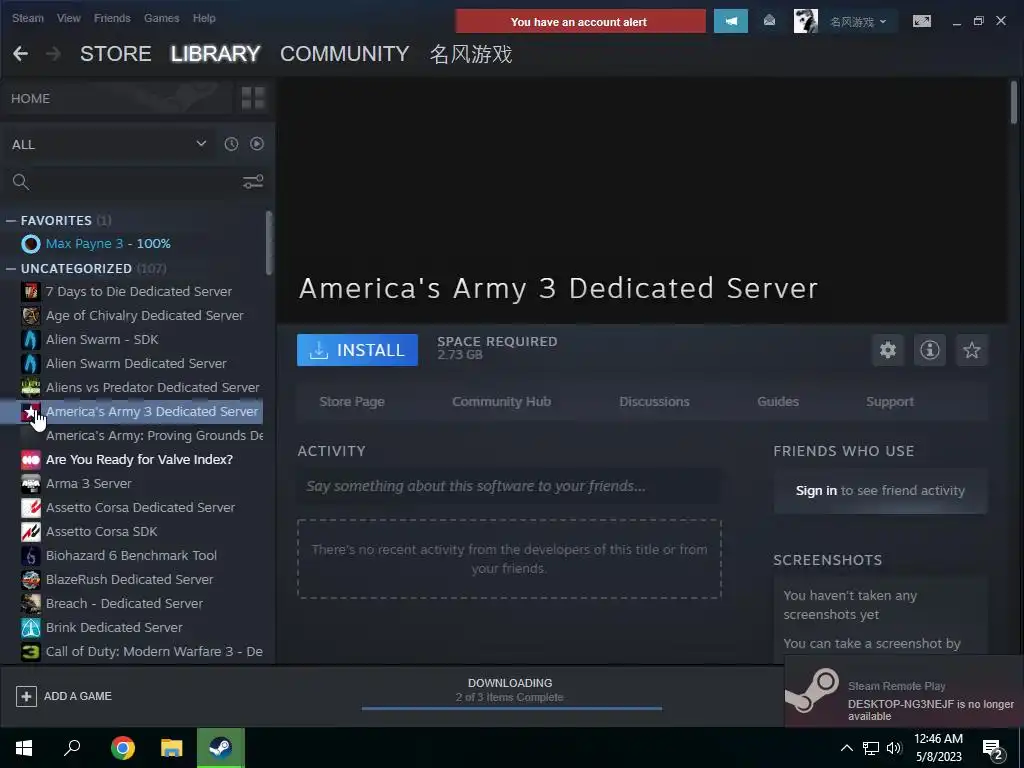Viewport: 1024px width, 768px height.
Task: Open the Friends menu
Action: pos(112,18)
